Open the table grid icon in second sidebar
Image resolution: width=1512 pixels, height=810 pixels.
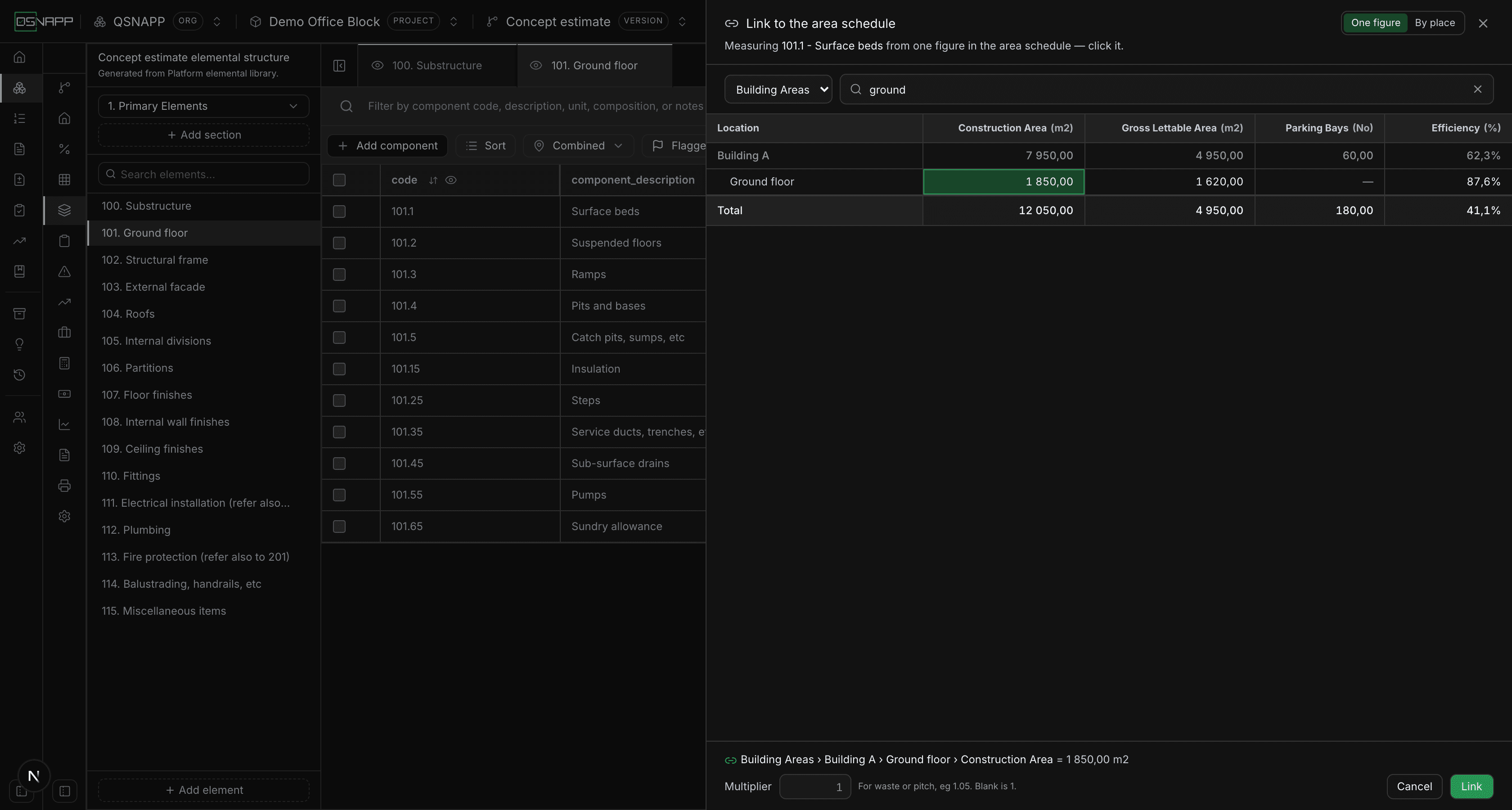pos(64,180)
